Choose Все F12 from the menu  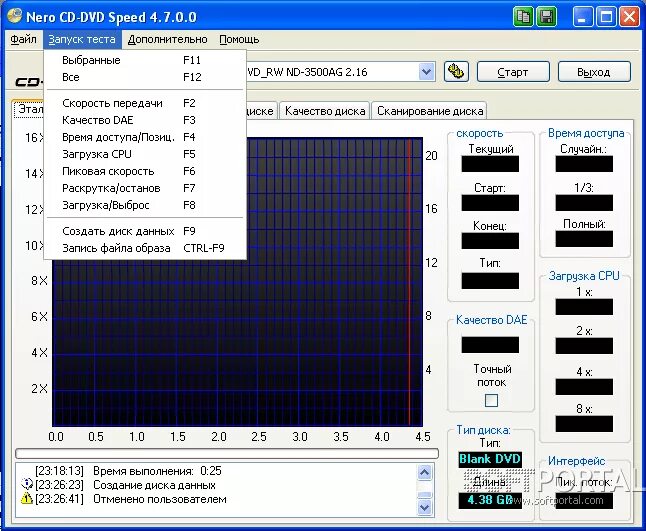145,77
